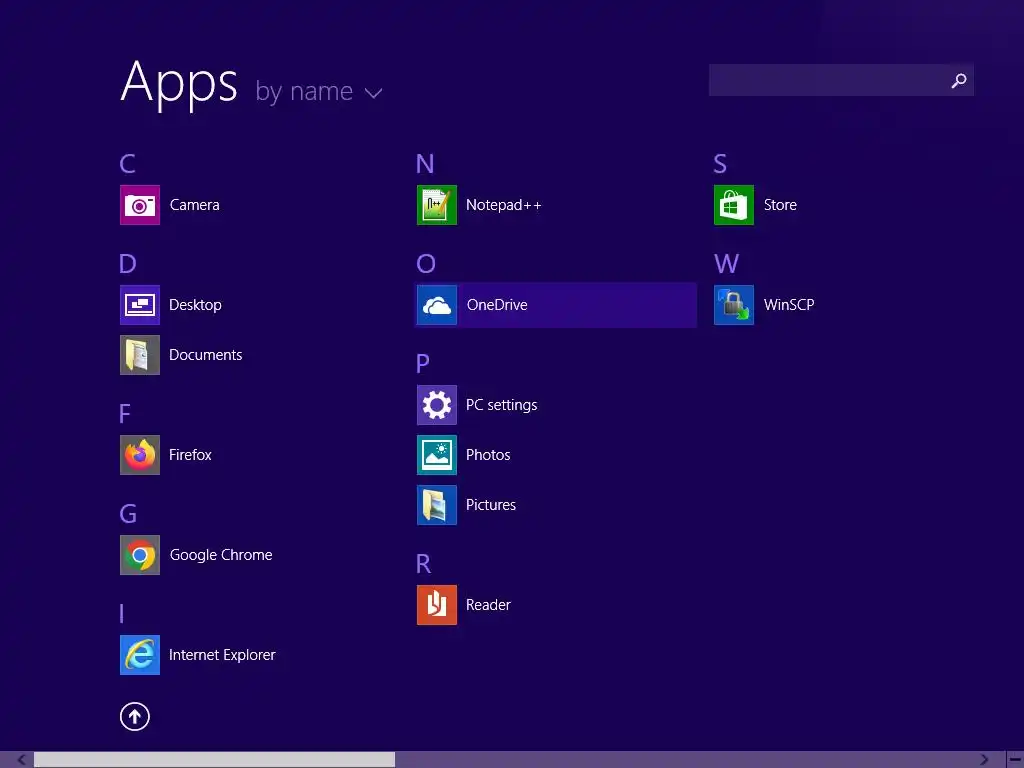
Task: Click the OneDrive cloud icon
Action: tap(437, 305)
